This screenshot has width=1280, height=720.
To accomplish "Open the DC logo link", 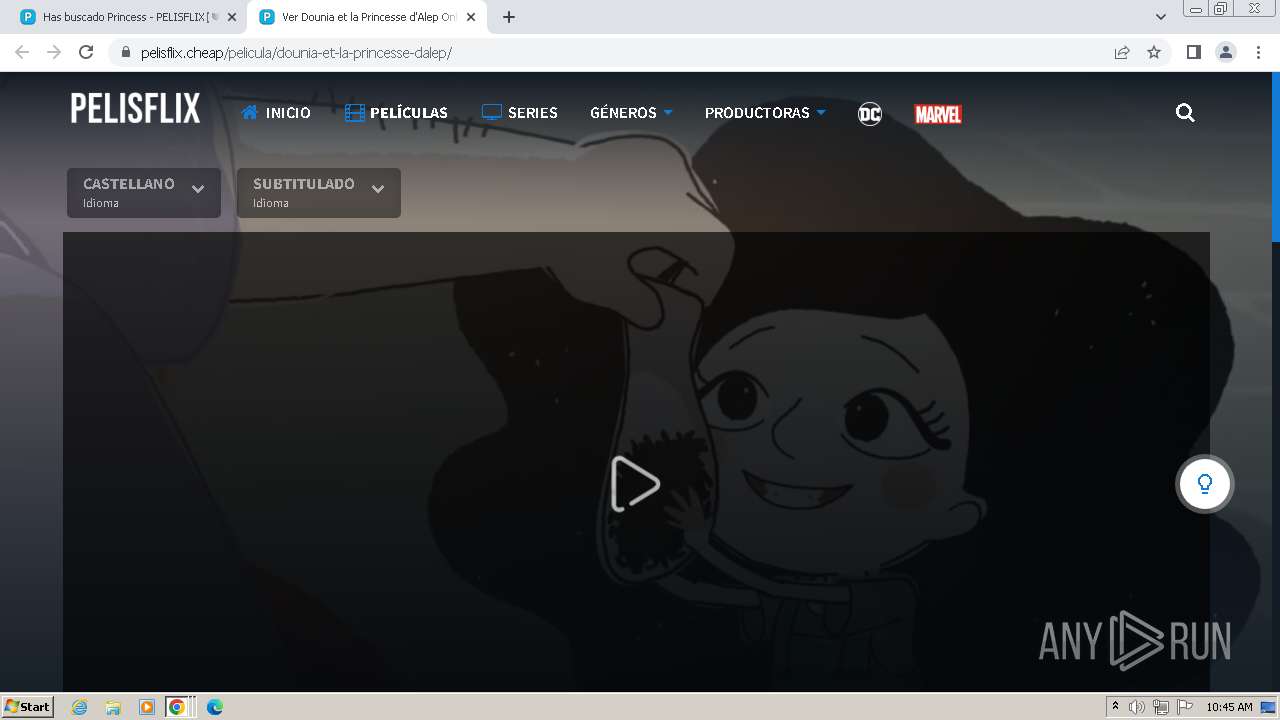I will 870,114.
